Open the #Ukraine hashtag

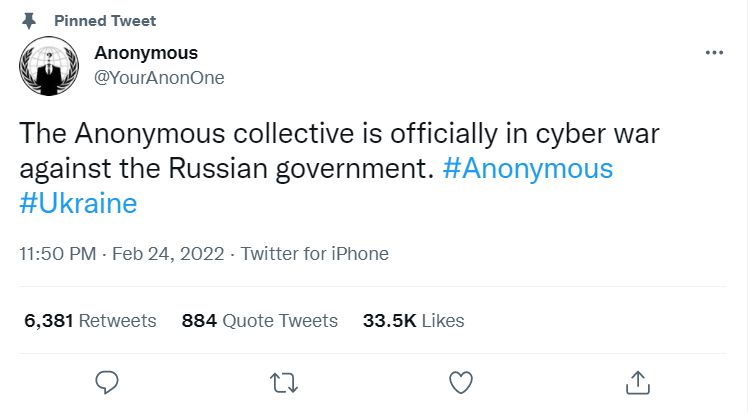click(x=78, y=203)
